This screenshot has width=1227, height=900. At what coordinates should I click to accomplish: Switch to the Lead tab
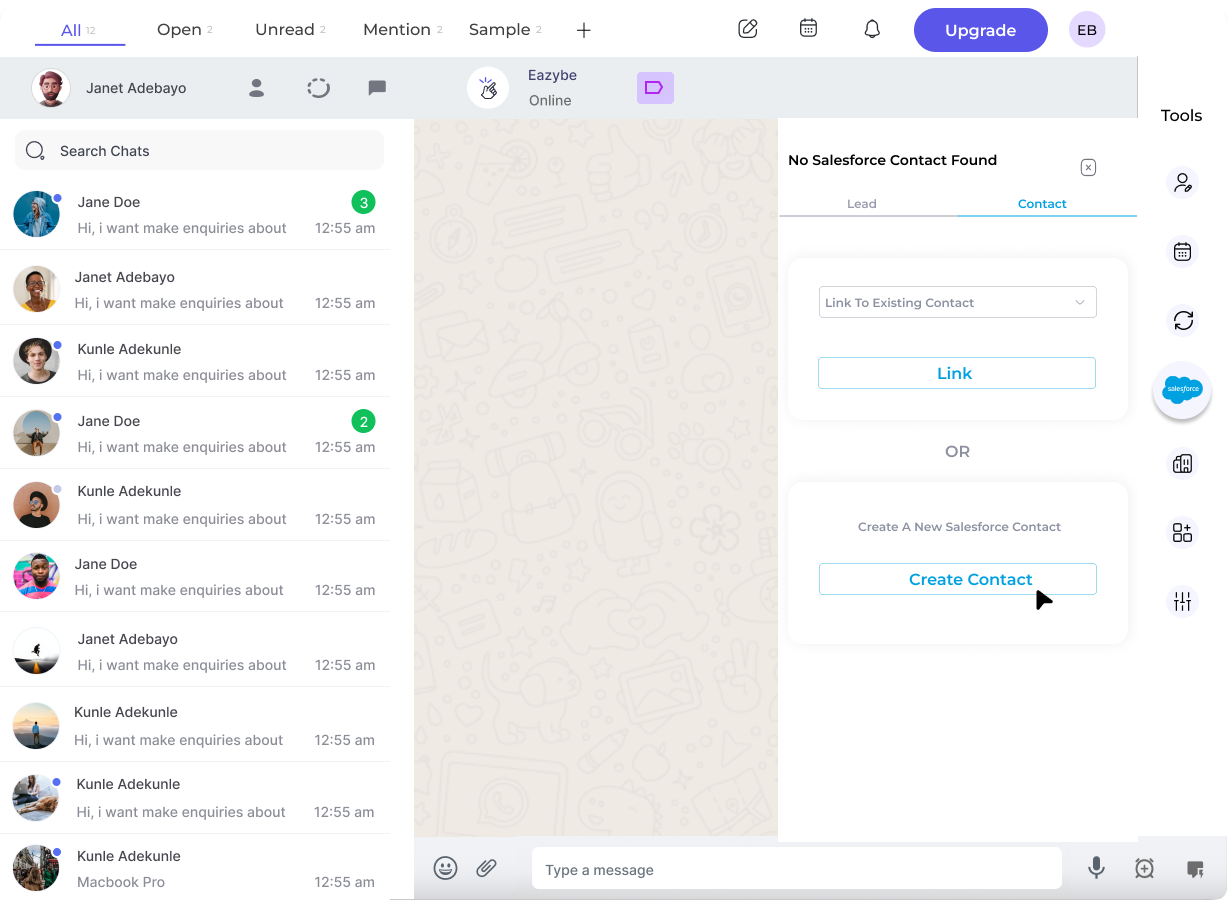861,203
